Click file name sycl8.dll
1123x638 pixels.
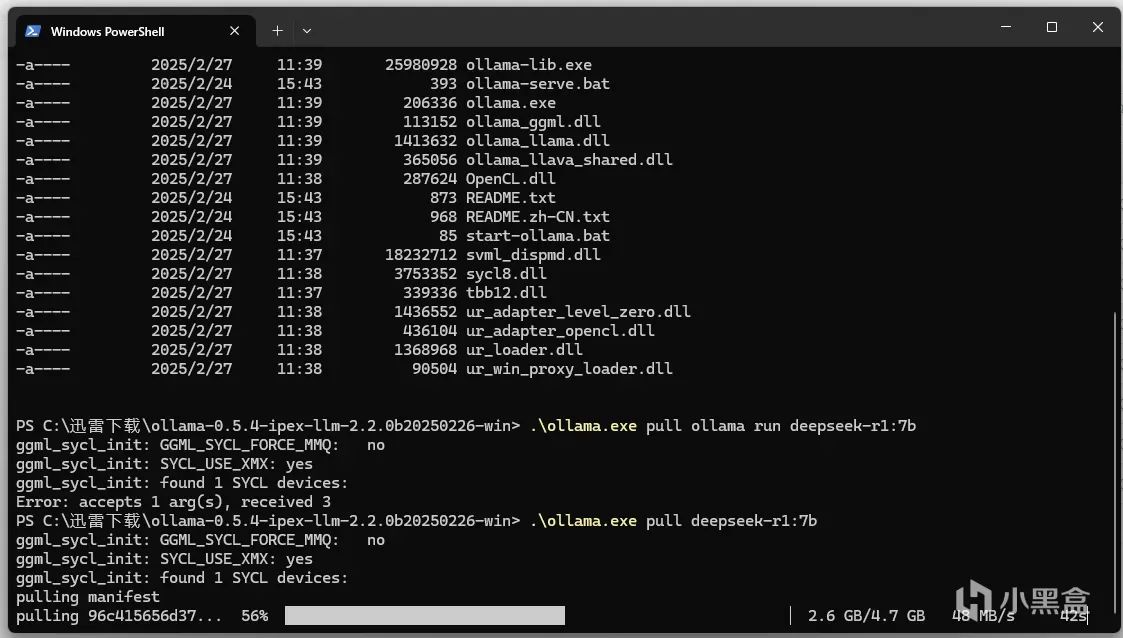click(x=506, y=274)
